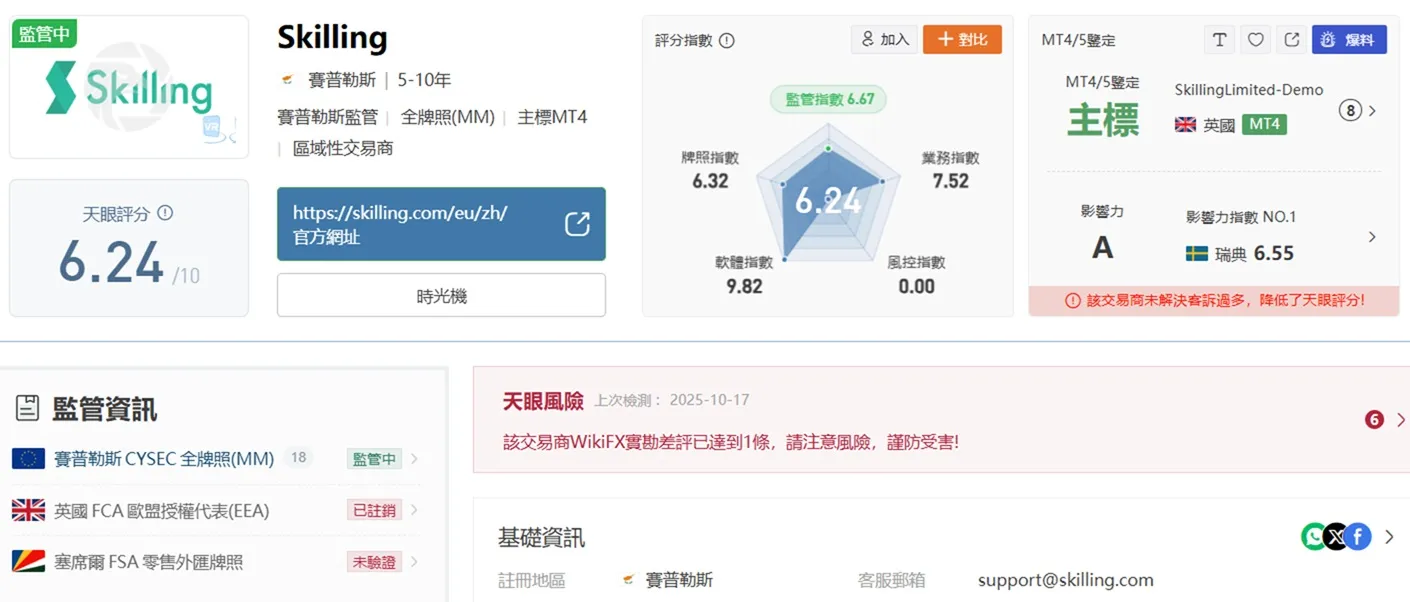Viewport: 1410px width, 602px height.
Task: Click the UK flag next to 英國
Action: [1185, 125]
